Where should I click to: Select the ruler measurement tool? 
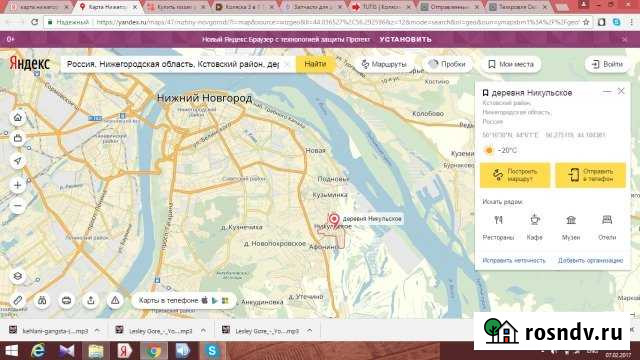[18, 301]
